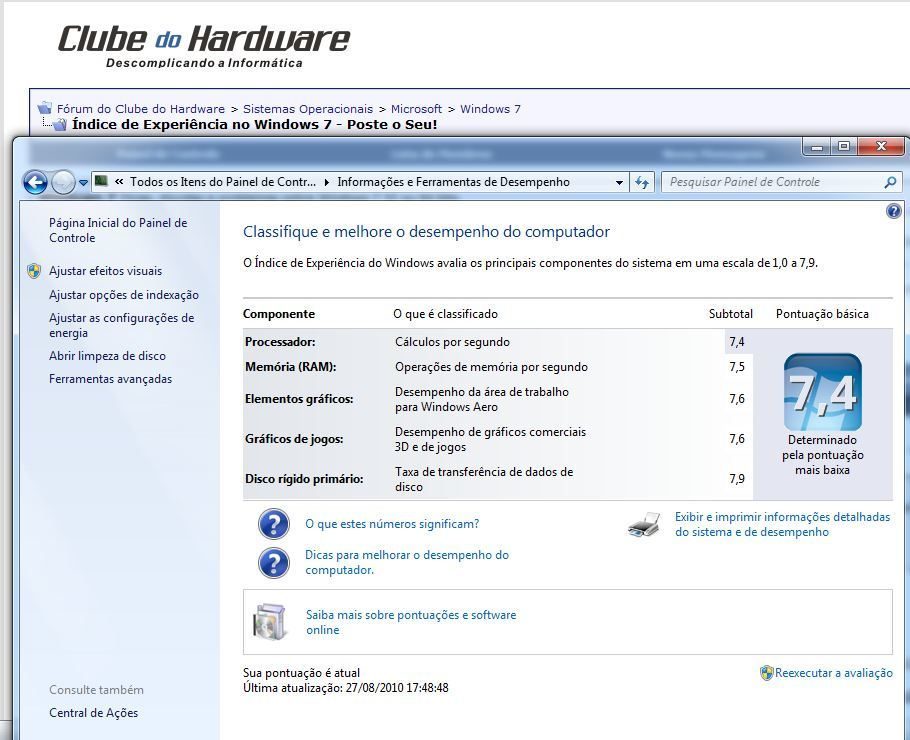Select the Memória (RAM) row label
Image resolution: width=910 pixels, height=740 pixels.
coord(291,367)
